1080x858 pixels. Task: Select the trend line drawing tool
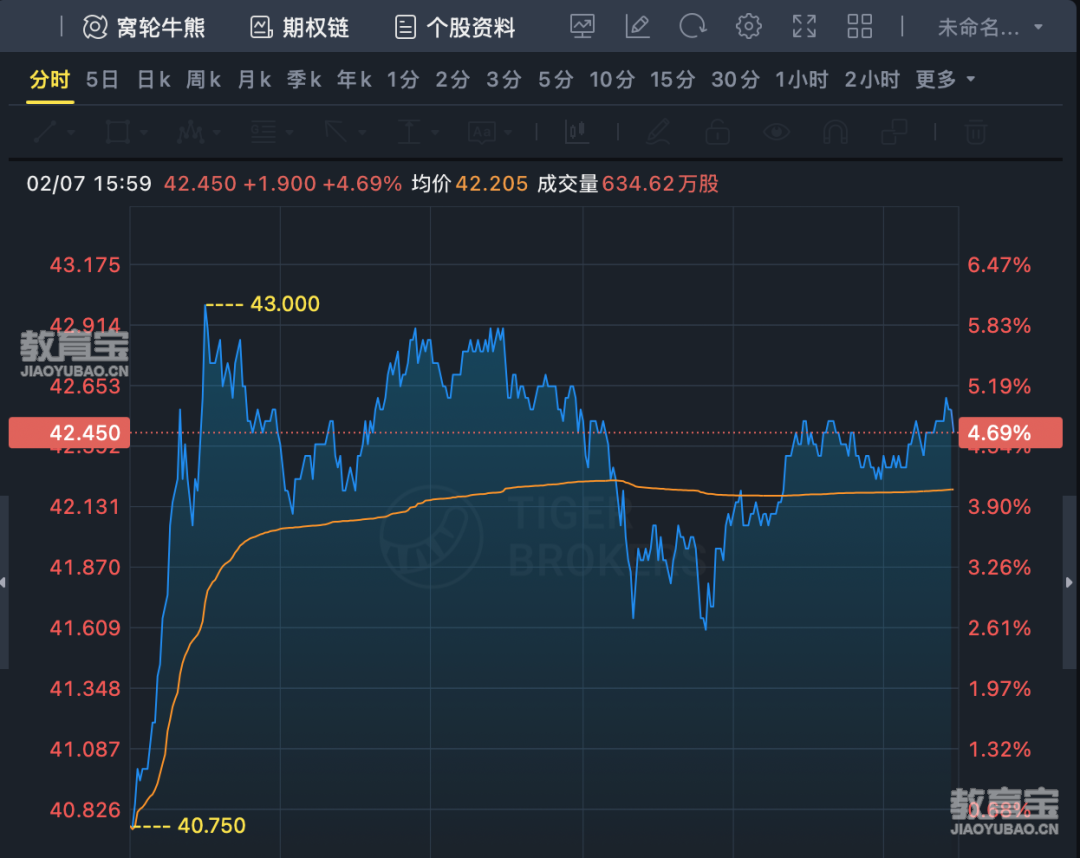(x=45, y=131)
